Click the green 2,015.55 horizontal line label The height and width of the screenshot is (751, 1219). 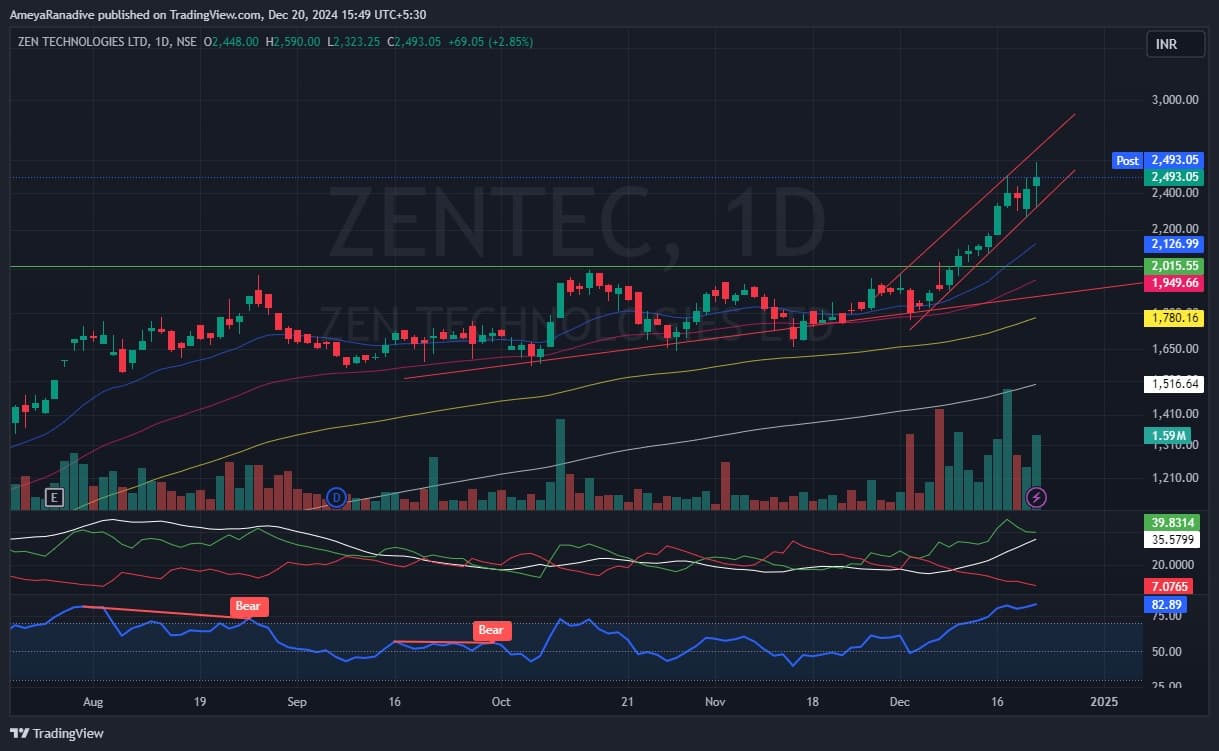[x=1174, y=266]
